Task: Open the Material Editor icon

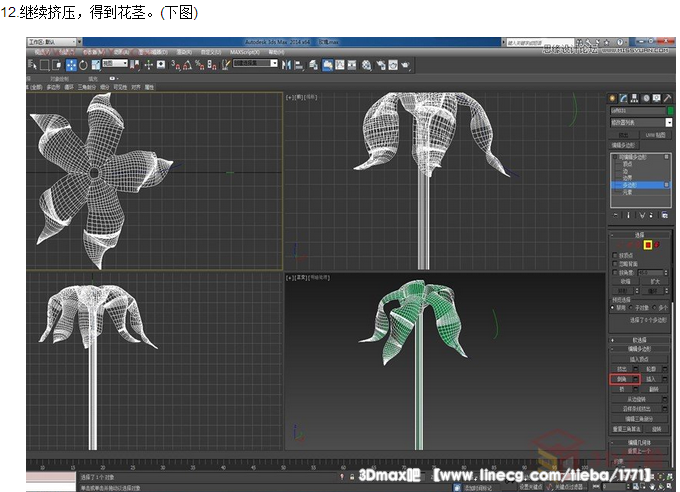Action: pos(366,65)
